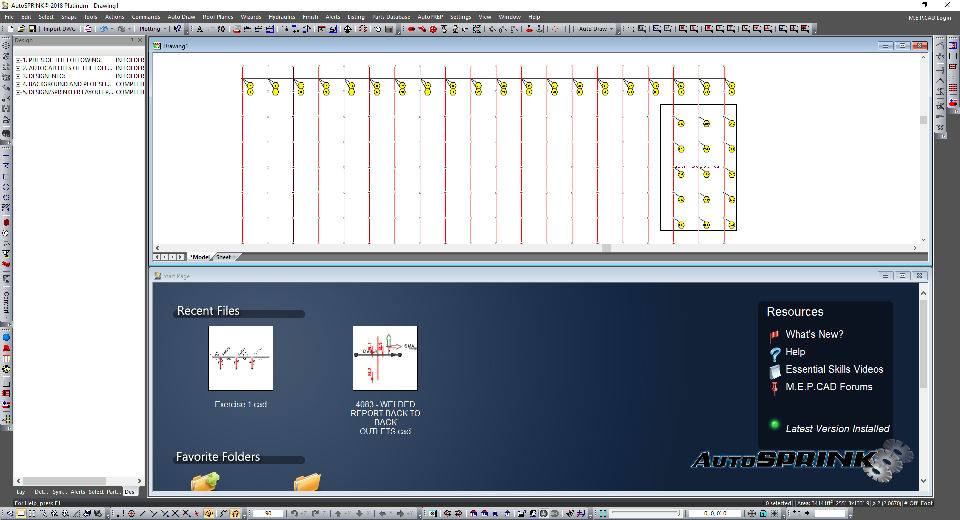Open M.E.P.CAD Forums link
This screenshot has height=520, width=960.
(828, 386)
